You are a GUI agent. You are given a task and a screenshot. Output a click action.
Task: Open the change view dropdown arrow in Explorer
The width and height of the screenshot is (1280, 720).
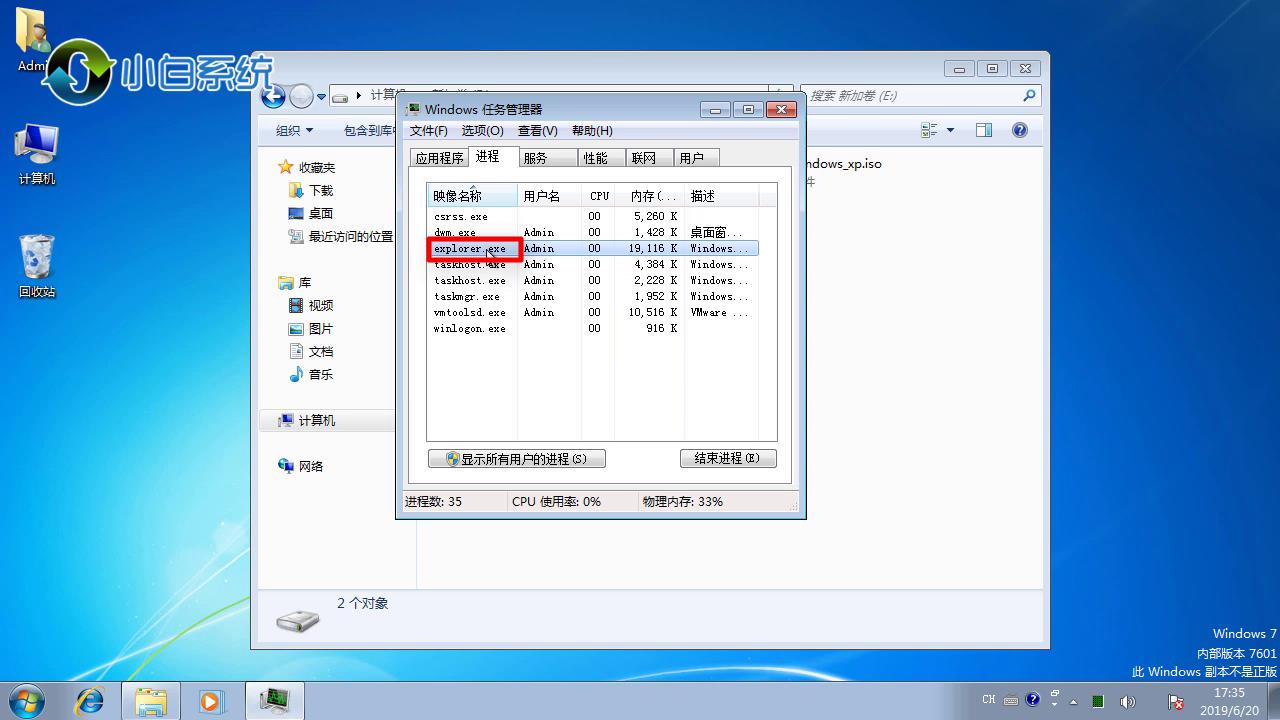tap(950, 131)
